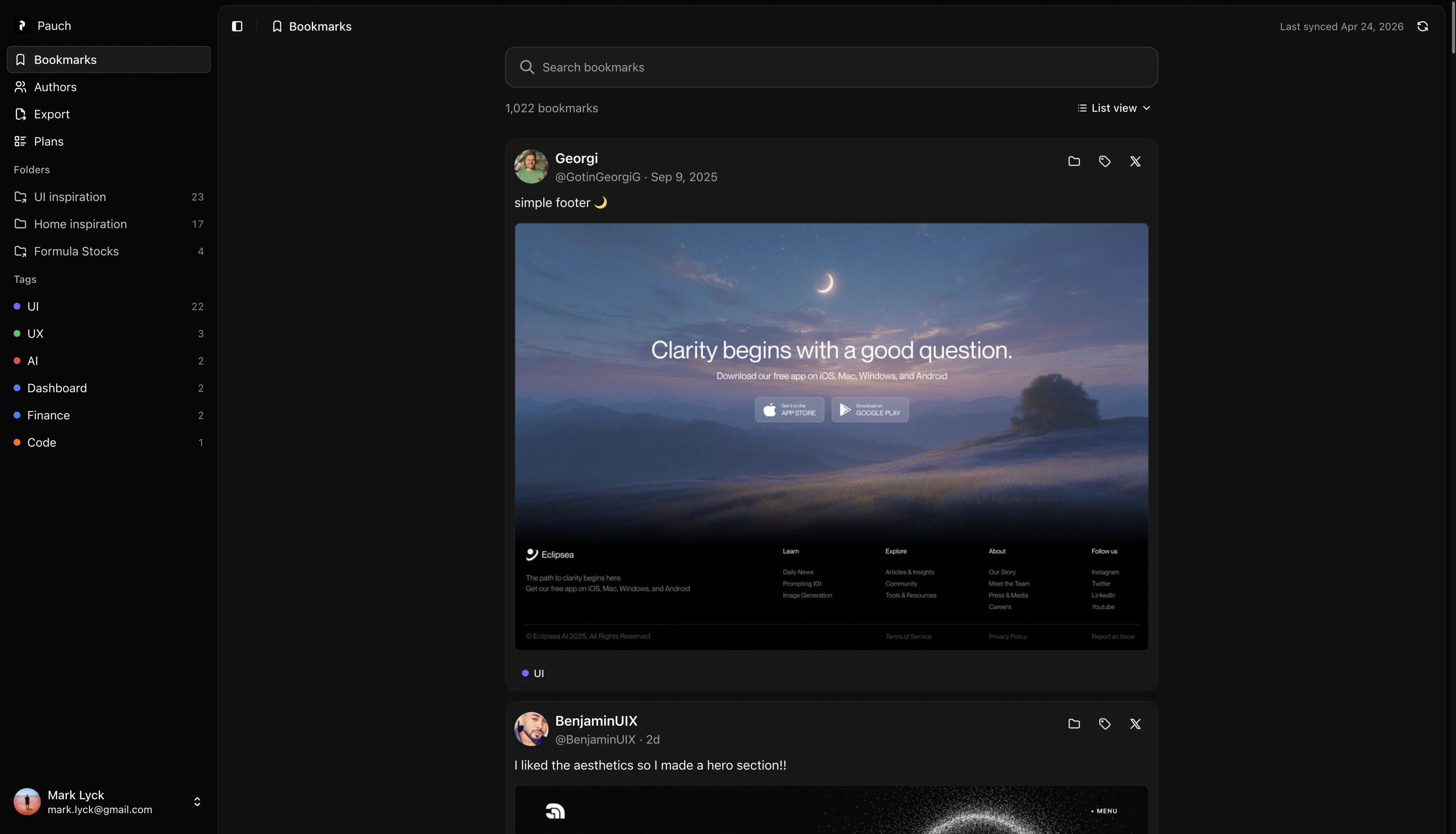Open Georgi's Eclipsea footer image
Screen dimensions: 1456x834
click(832, 437)
